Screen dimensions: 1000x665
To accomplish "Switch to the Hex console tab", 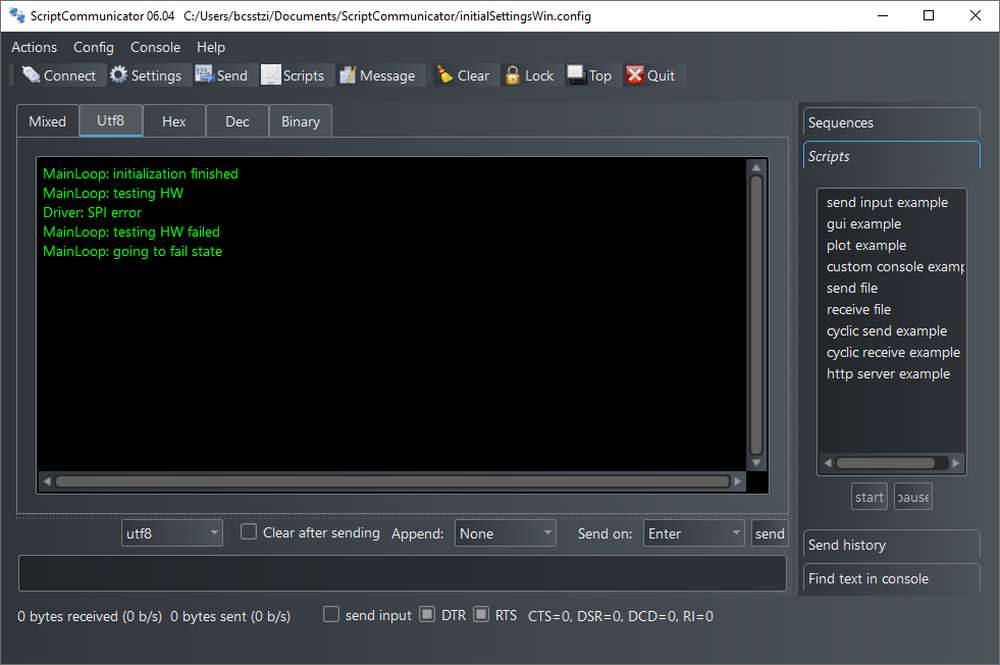I will pyautogui.click(x=174, y=121).
